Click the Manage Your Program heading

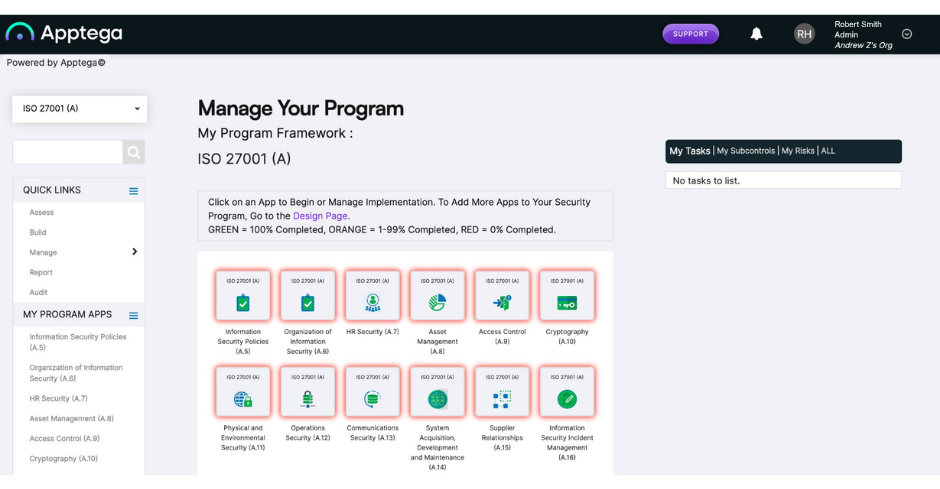pos(301,108)
